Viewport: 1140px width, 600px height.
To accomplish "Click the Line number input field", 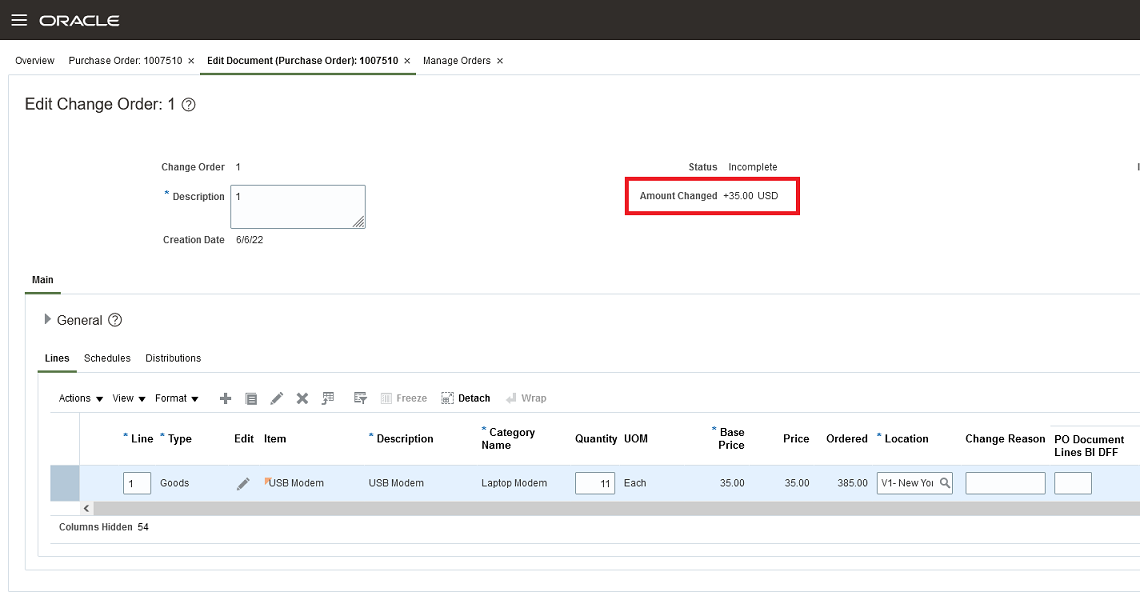I will 137,484.
